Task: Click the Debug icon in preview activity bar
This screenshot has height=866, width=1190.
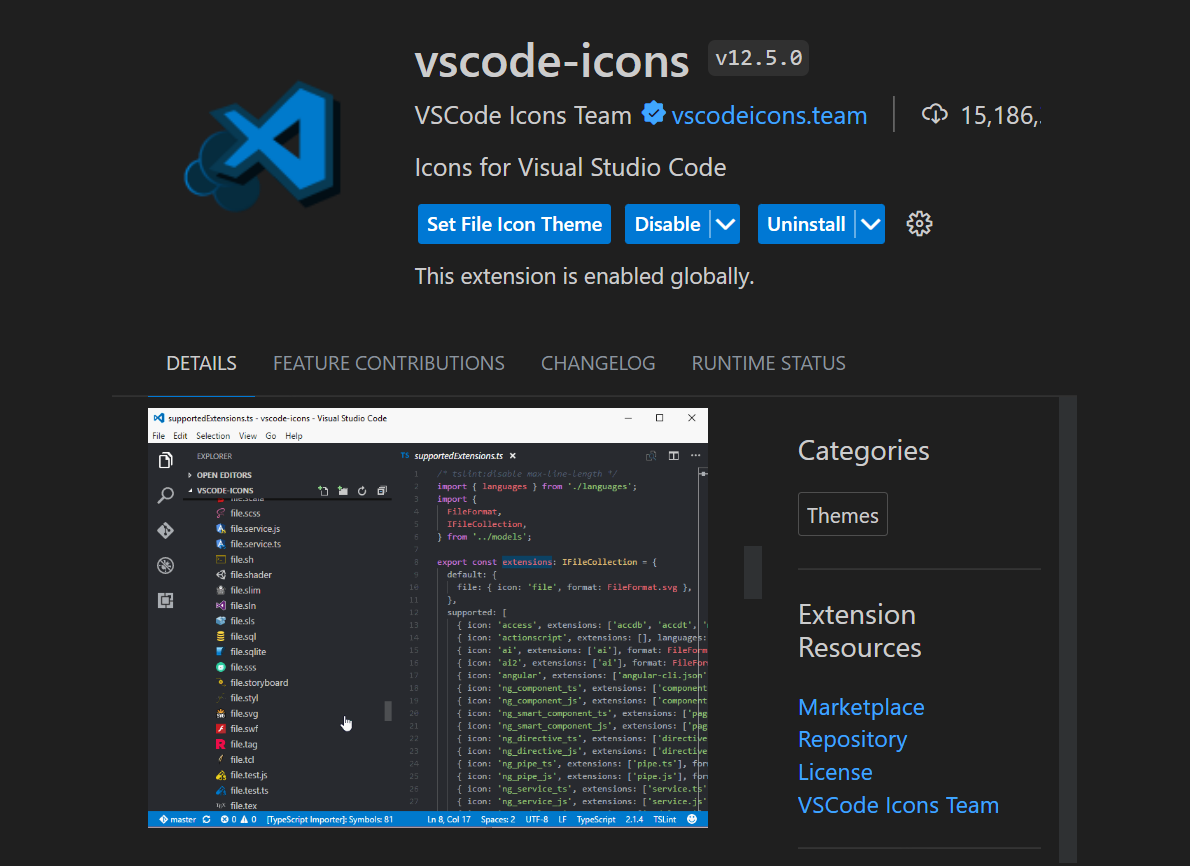Action: [x=165, y=565]
